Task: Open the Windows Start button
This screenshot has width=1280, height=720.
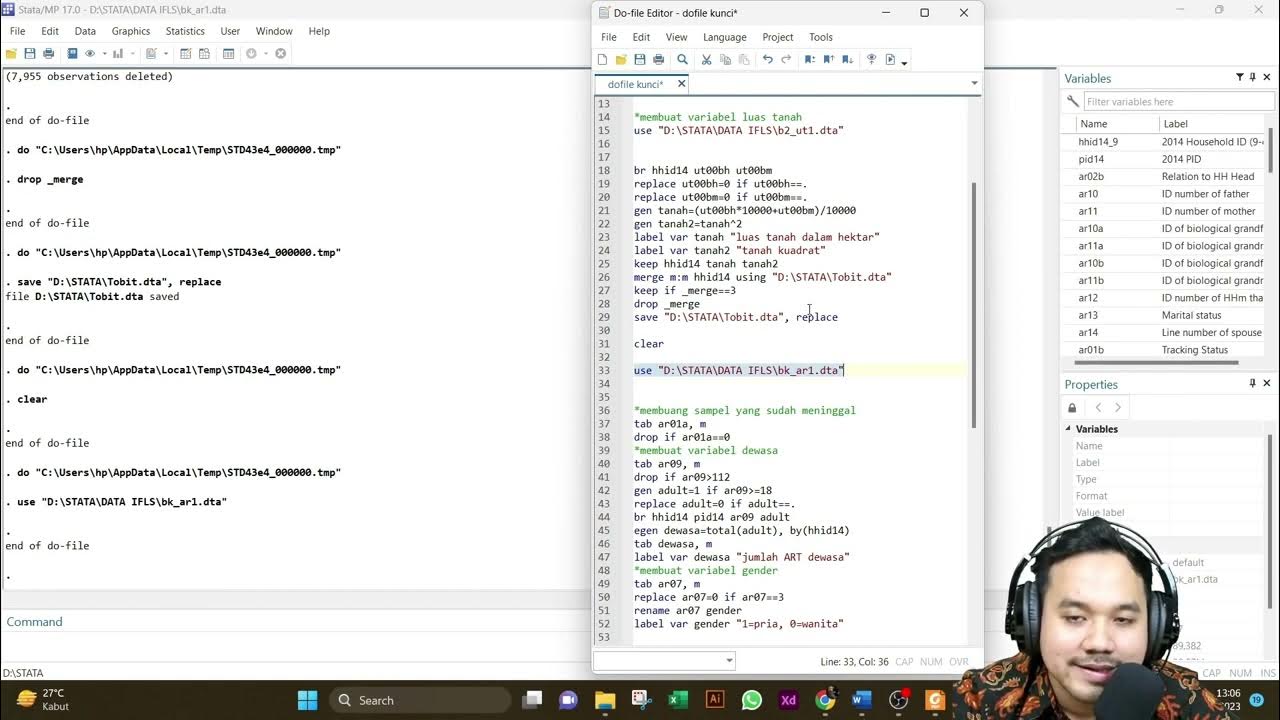Action: [307, 700]
